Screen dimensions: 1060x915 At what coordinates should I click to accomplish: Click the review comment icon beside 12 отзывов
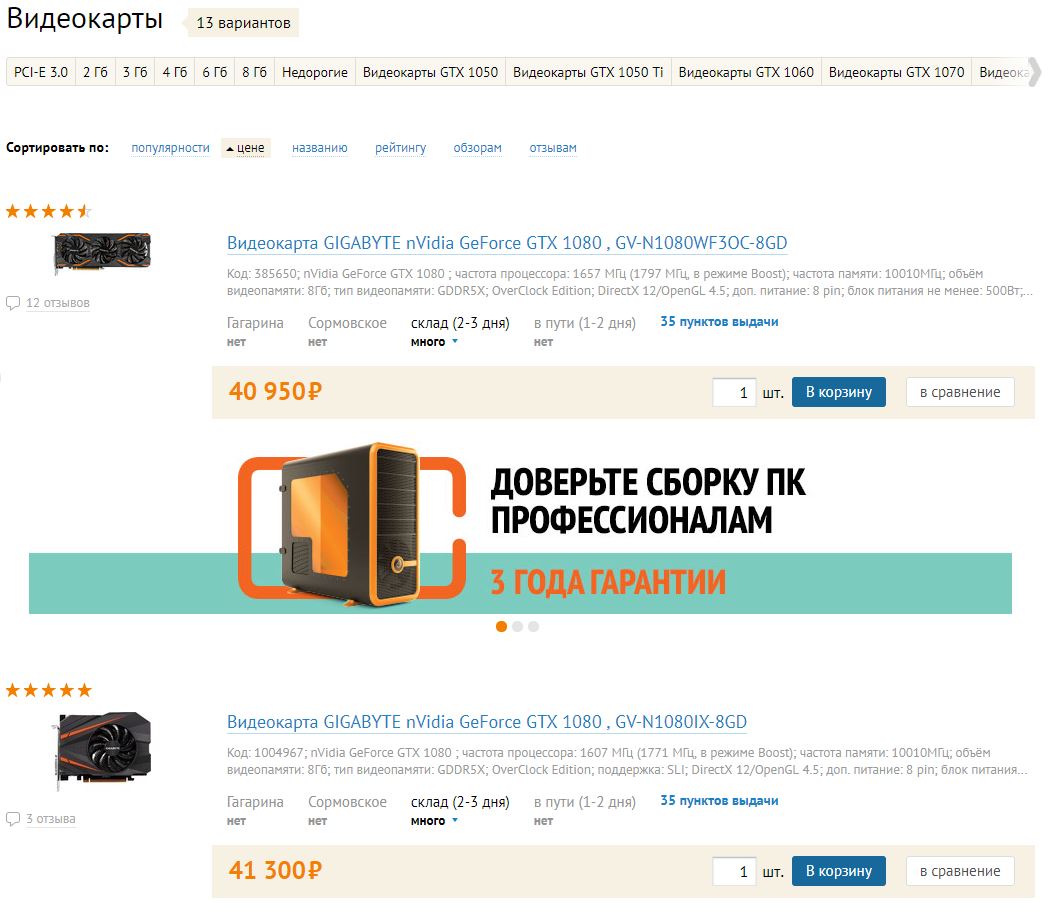coord(13,303)
